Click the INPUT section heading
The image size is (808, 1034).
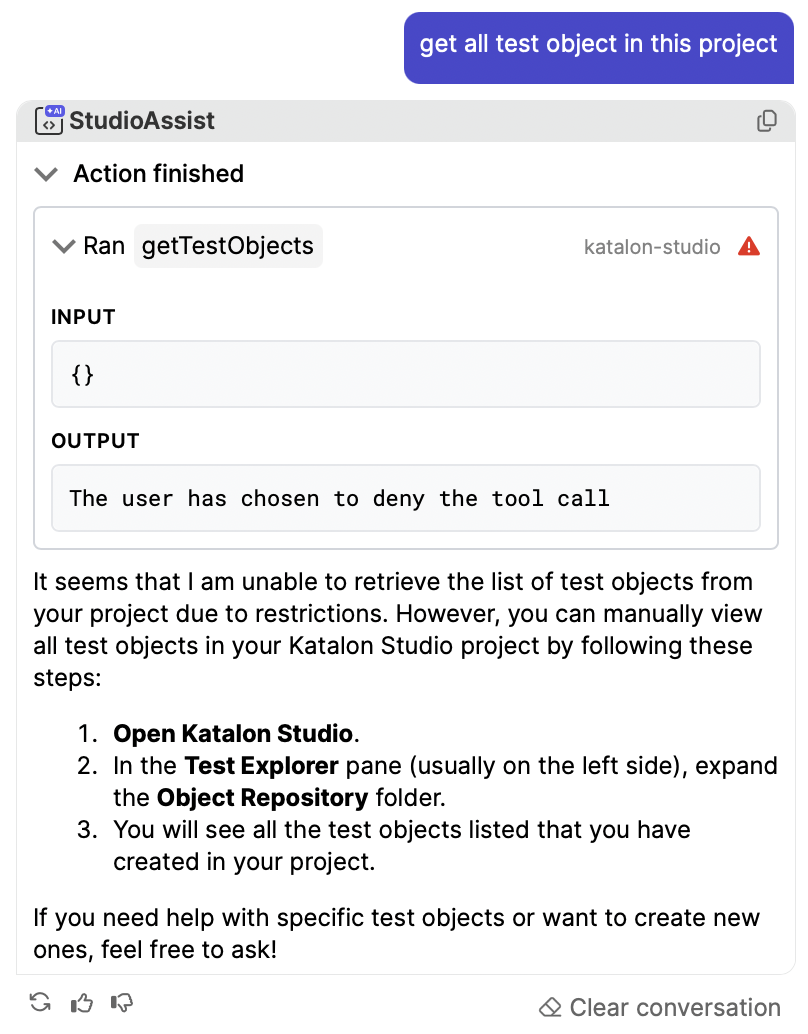coord(83,317)
